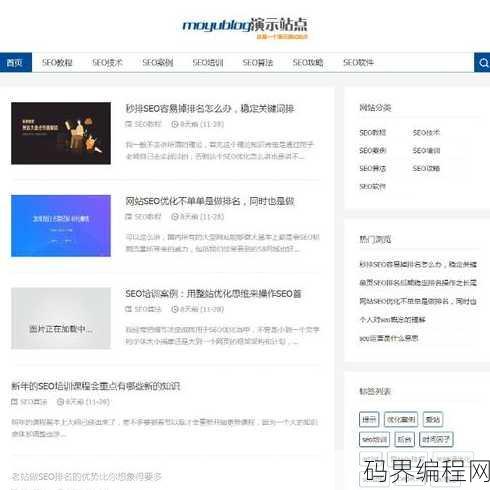Click clock icon under 秒排SEO容易掉排名 article

point(175,124)
